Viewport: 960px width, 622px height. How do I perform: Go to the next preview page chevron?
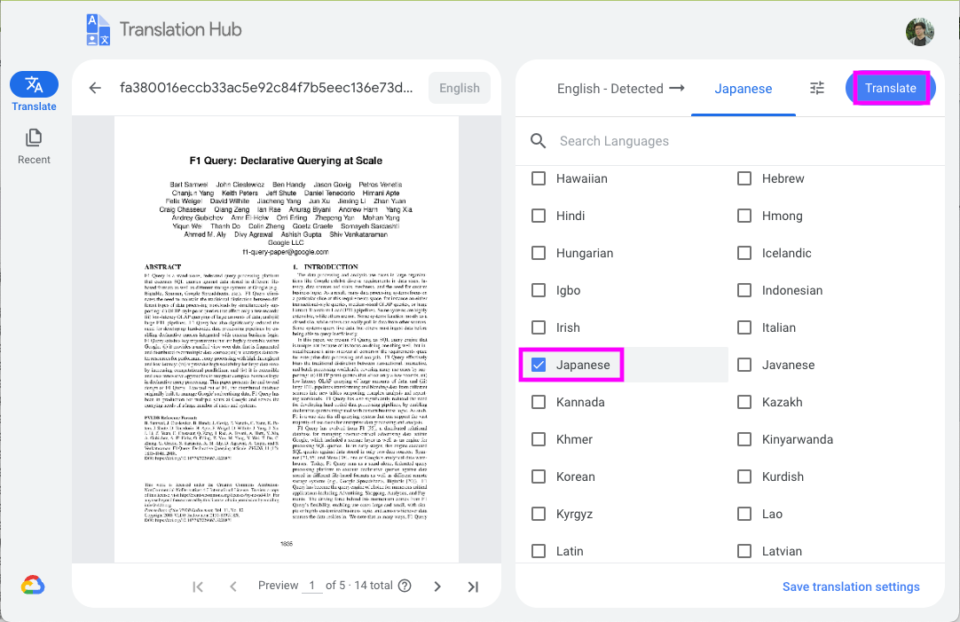tap(437, 586)
